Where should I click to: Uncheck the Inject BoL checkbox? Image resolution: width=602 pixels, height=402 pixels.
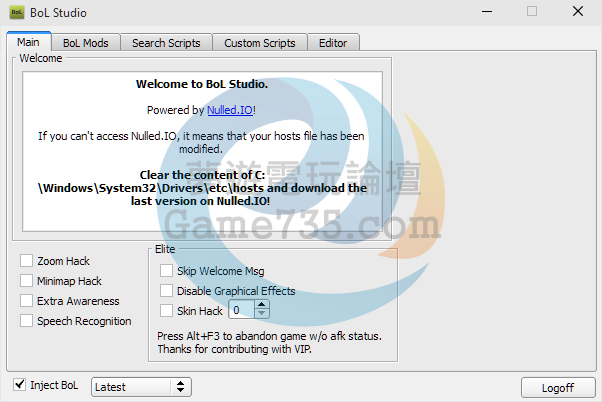pyautogui.click(x=20, y=384)
